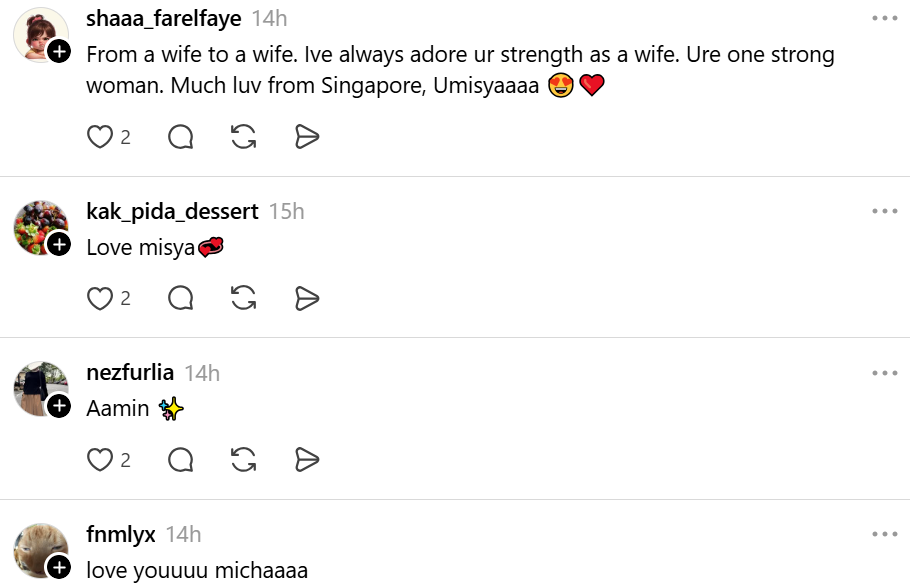
Task: Repost nezfurlia's 'Aamin' comment
Action: pyautogui.click(x=243, y=460)
